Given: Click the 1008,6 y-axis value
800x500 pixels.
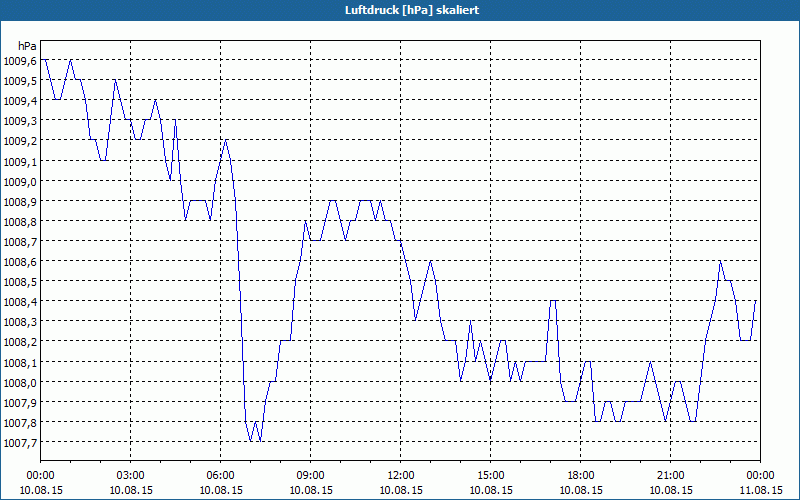Looking at the screenshot, I should point(20,262).
